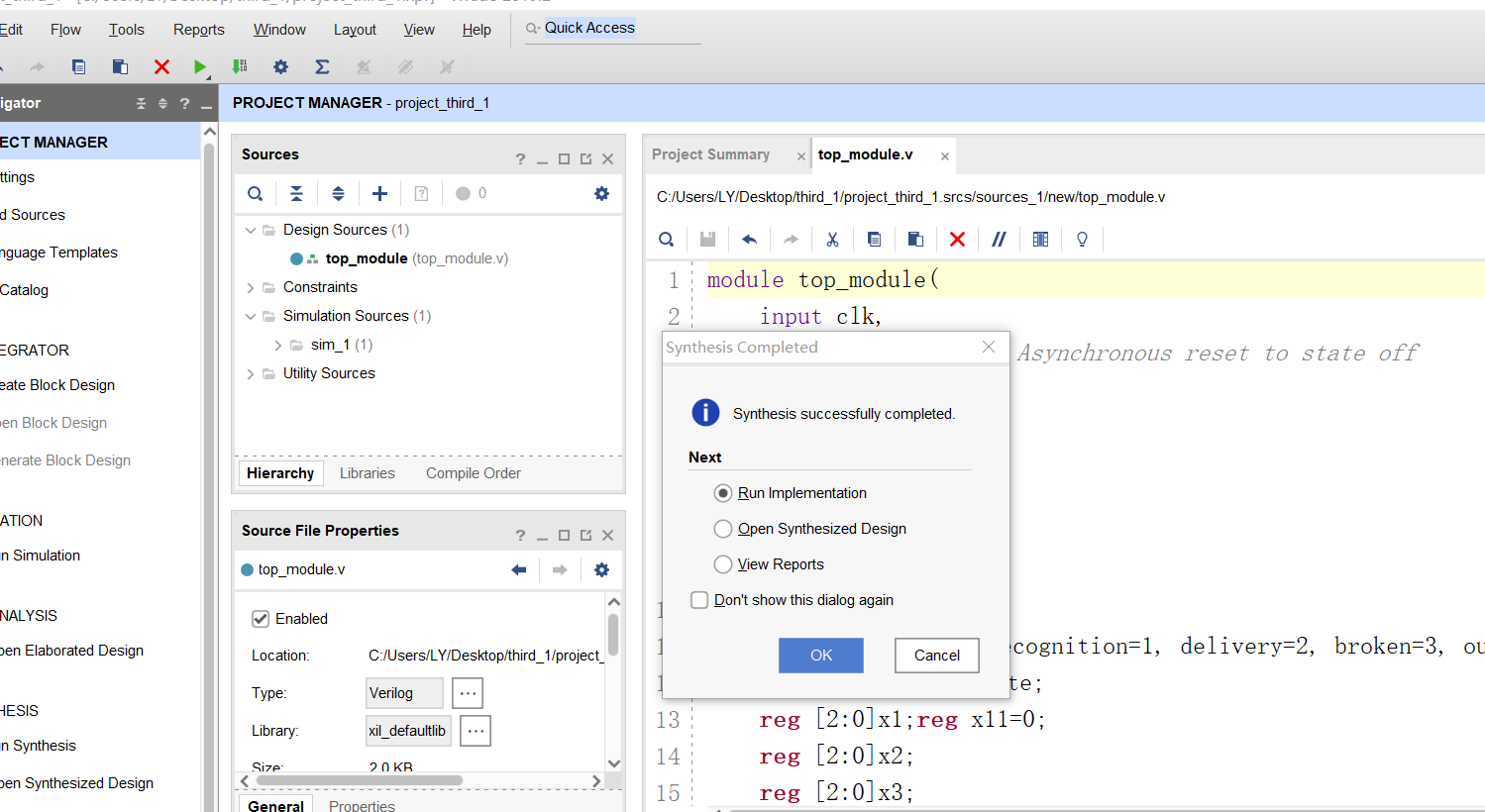
Task: Click Run Simulation in Flow Navigator
Action: tap(40, 556)
